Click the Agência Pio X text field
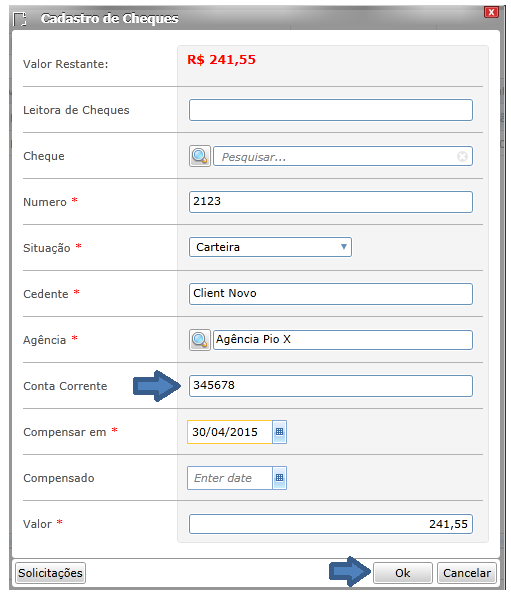This screenshot has height=596, width=511. (x=343, y=340)
